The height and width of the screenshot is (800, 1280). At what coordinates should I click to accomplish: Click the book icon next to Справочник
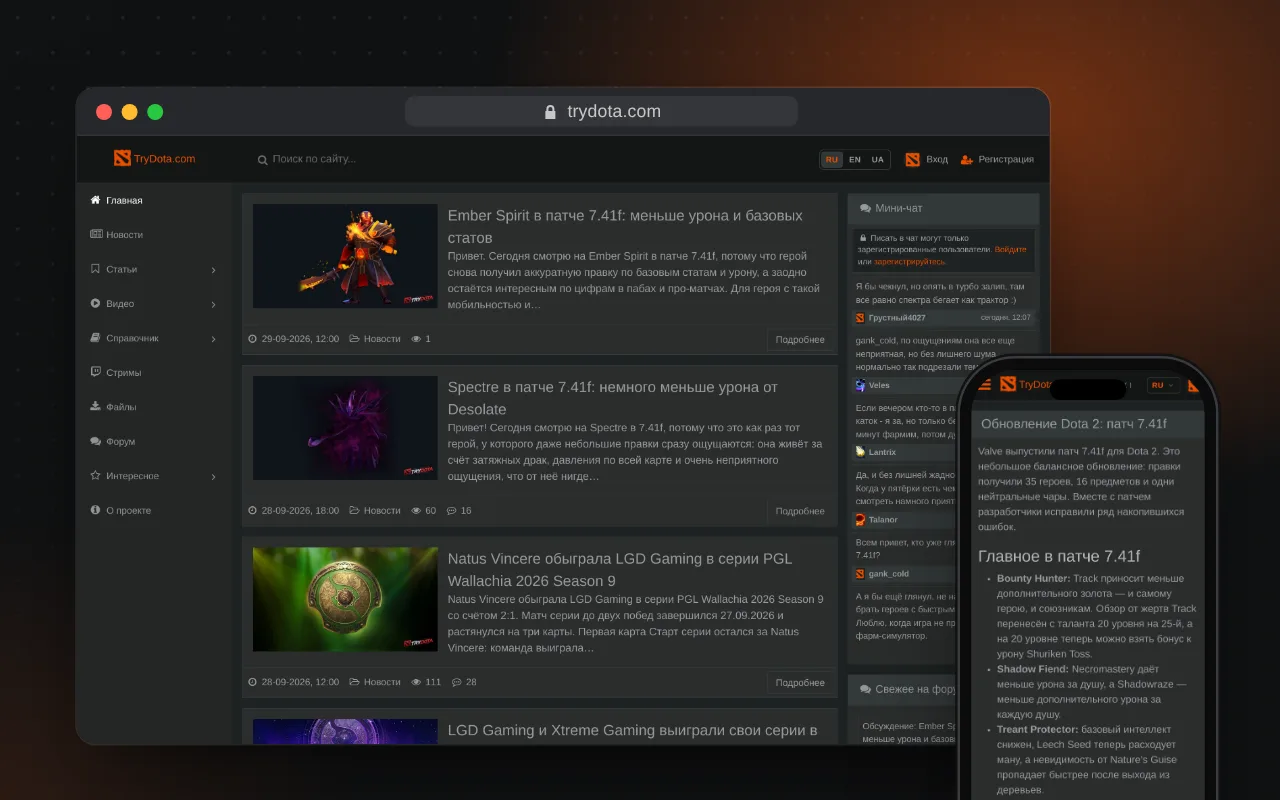96,338
